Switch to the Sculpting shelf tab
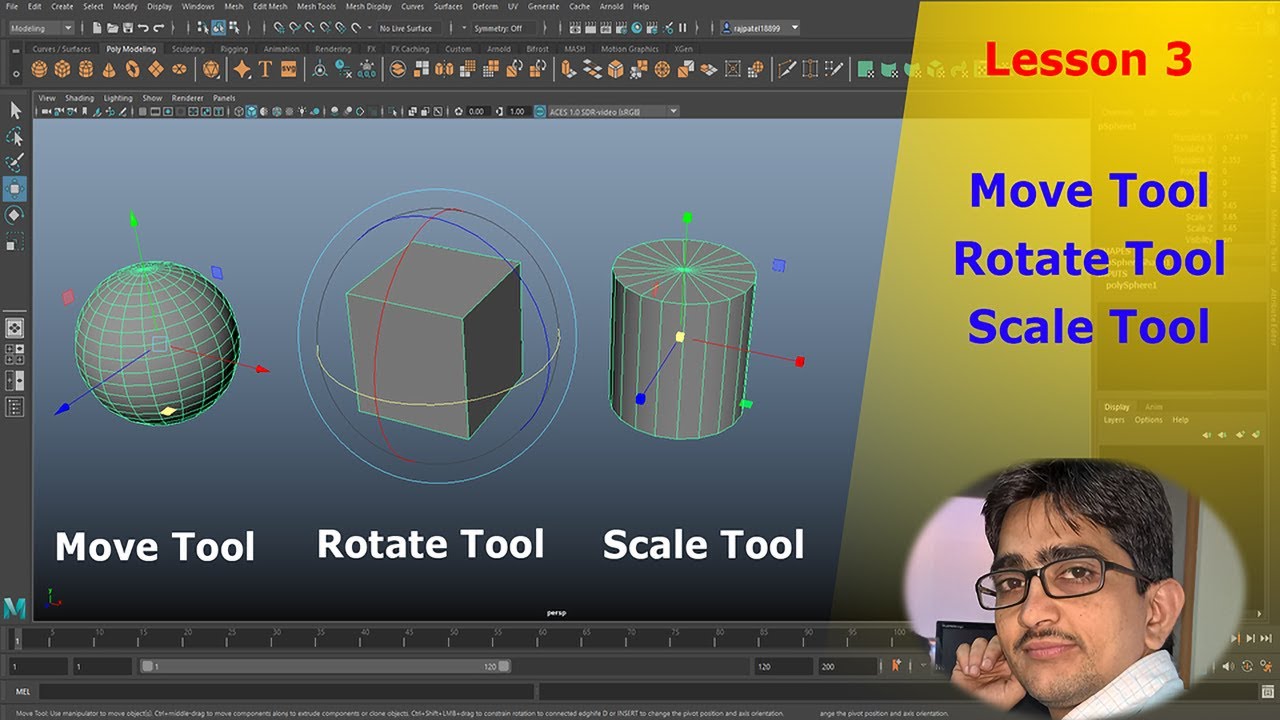This screenshot has width=1280, height=720. pos(188,49)
